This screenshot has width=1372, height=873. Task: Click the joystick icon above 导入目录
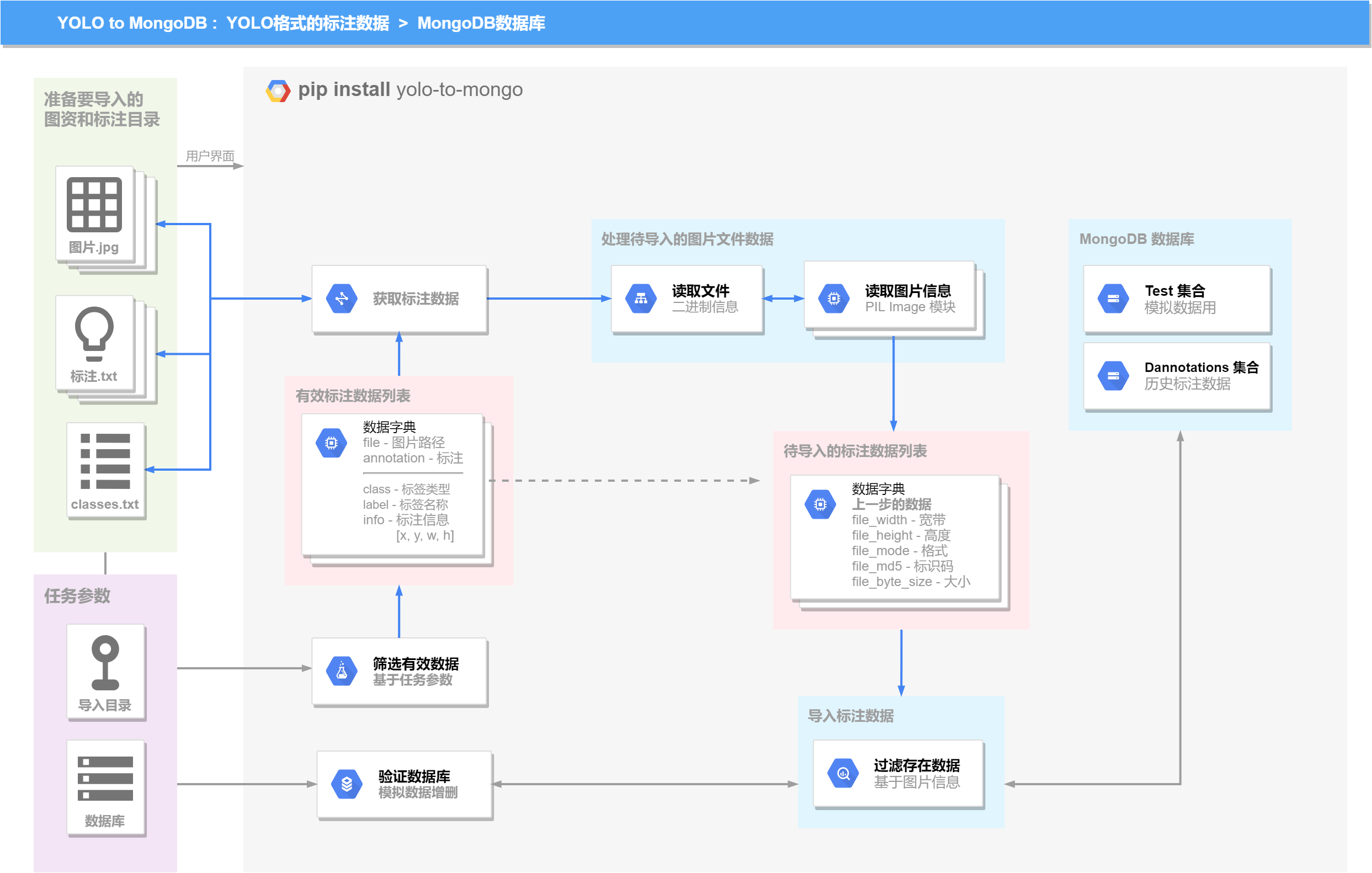coord(105,662)
